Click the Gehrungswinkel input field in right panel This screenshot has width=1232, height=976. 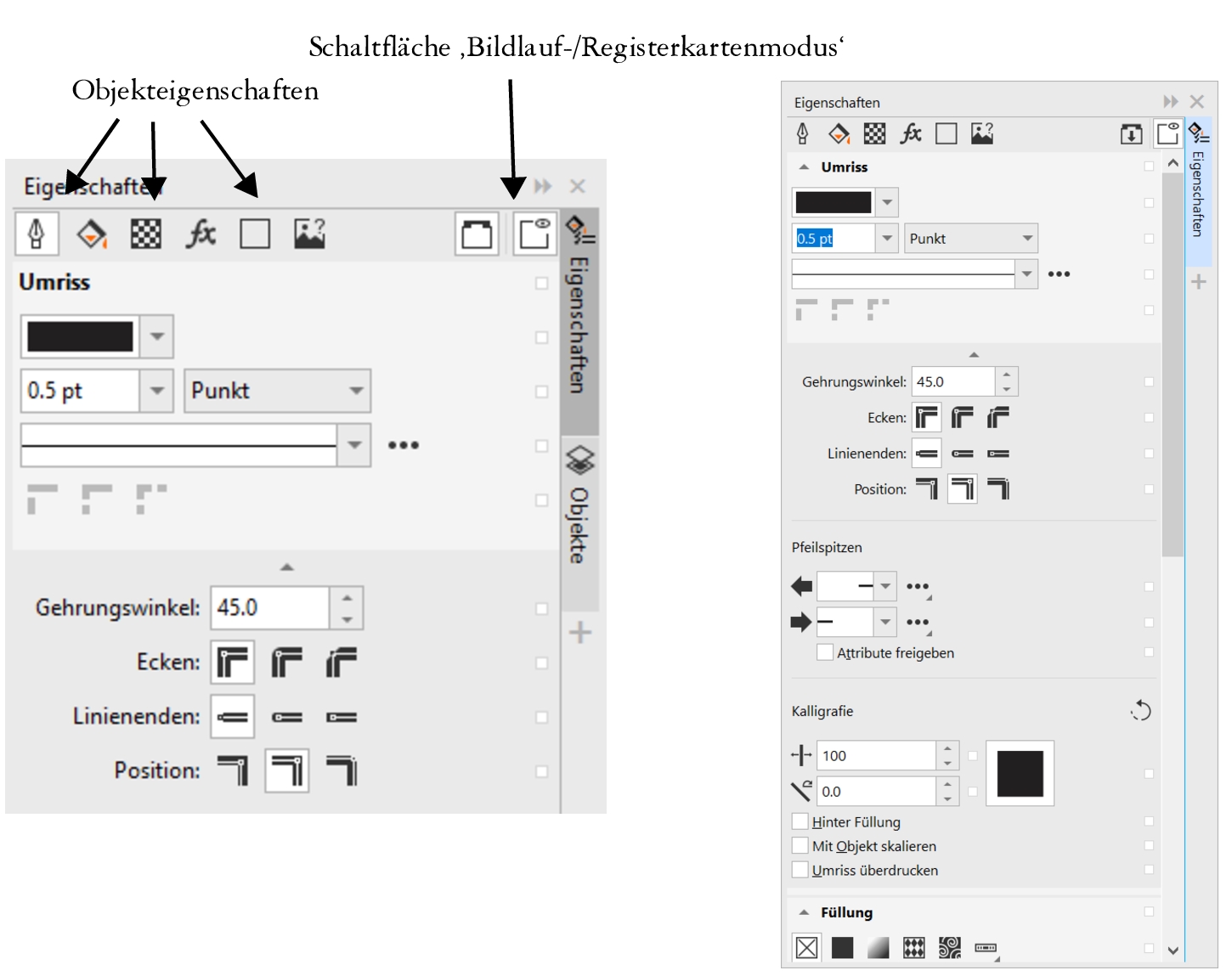pyautogui.click(x=952, y=382)
